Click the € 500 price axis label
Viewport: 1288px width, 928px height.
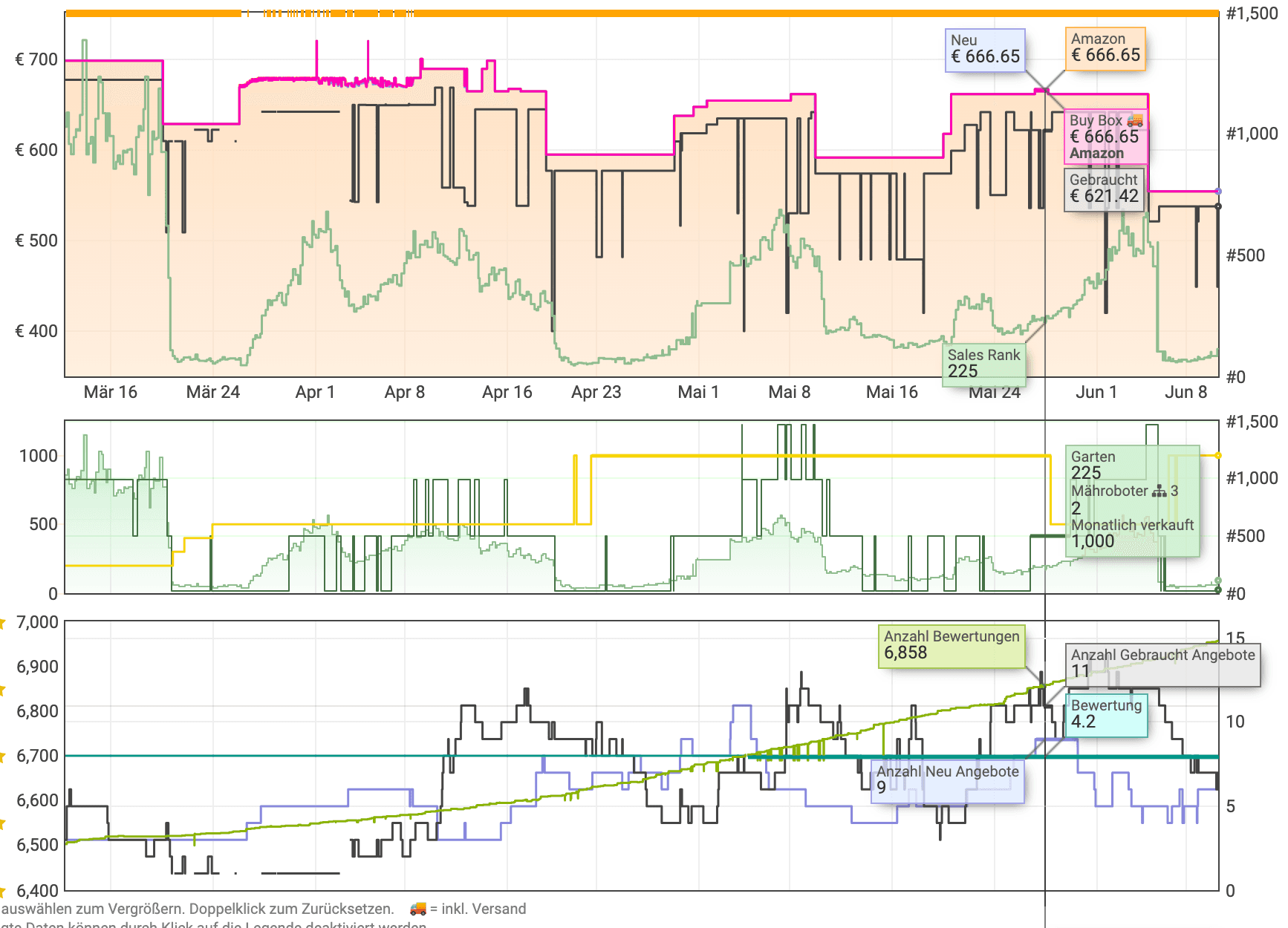(36, 241)
